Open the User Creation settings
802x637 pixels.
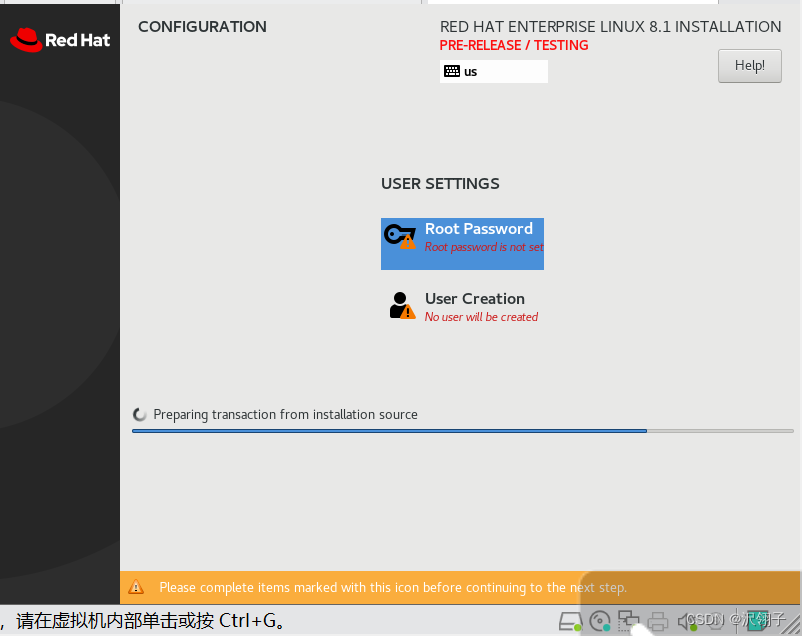(x=463, y=307)
